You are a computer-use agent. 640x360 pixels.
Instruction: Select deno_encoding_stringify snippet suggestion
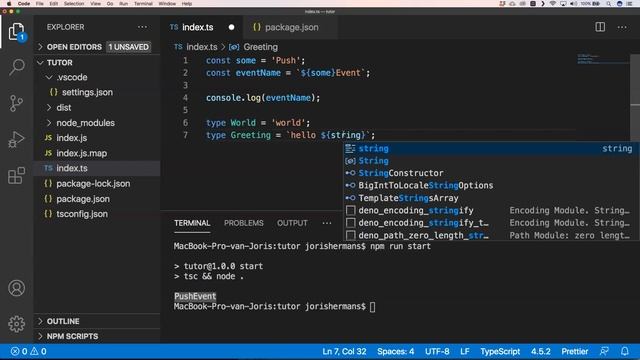tap(490, 210)
